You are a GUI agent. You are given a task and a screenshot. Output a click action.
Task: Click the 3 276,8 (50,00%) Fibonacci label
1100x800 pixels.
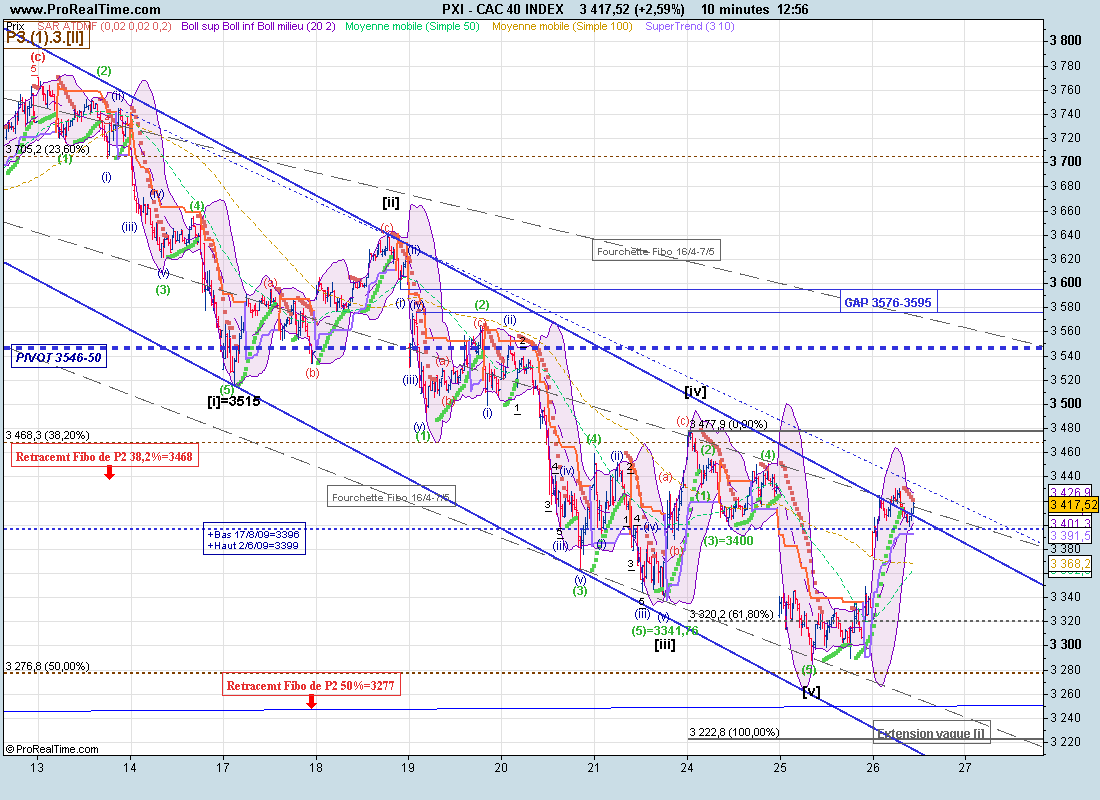pyautogui.click(x=48, y=666)
